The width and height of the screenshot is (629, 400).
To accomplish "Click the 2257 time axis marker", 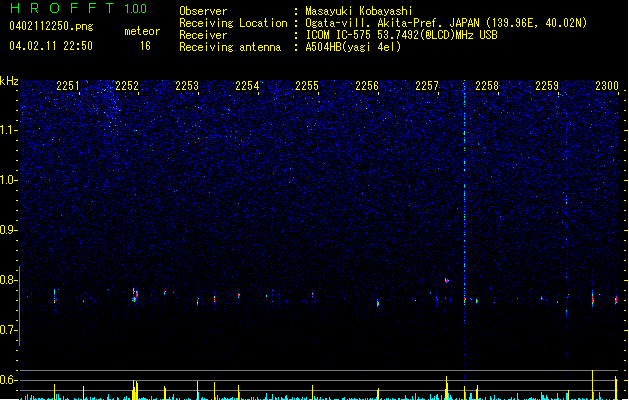I will click(x=427, y=85).
